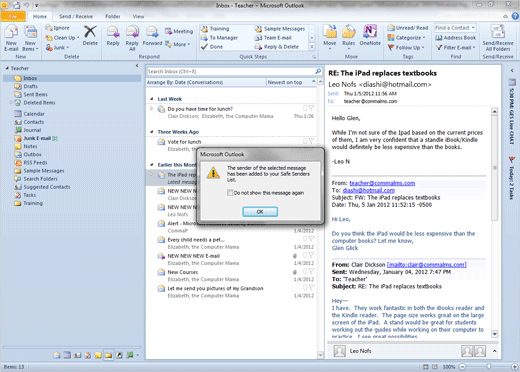Select the Done quick step
Image resolution: width=520 pixels, height=372 pixels.
[x=212, y=47]
